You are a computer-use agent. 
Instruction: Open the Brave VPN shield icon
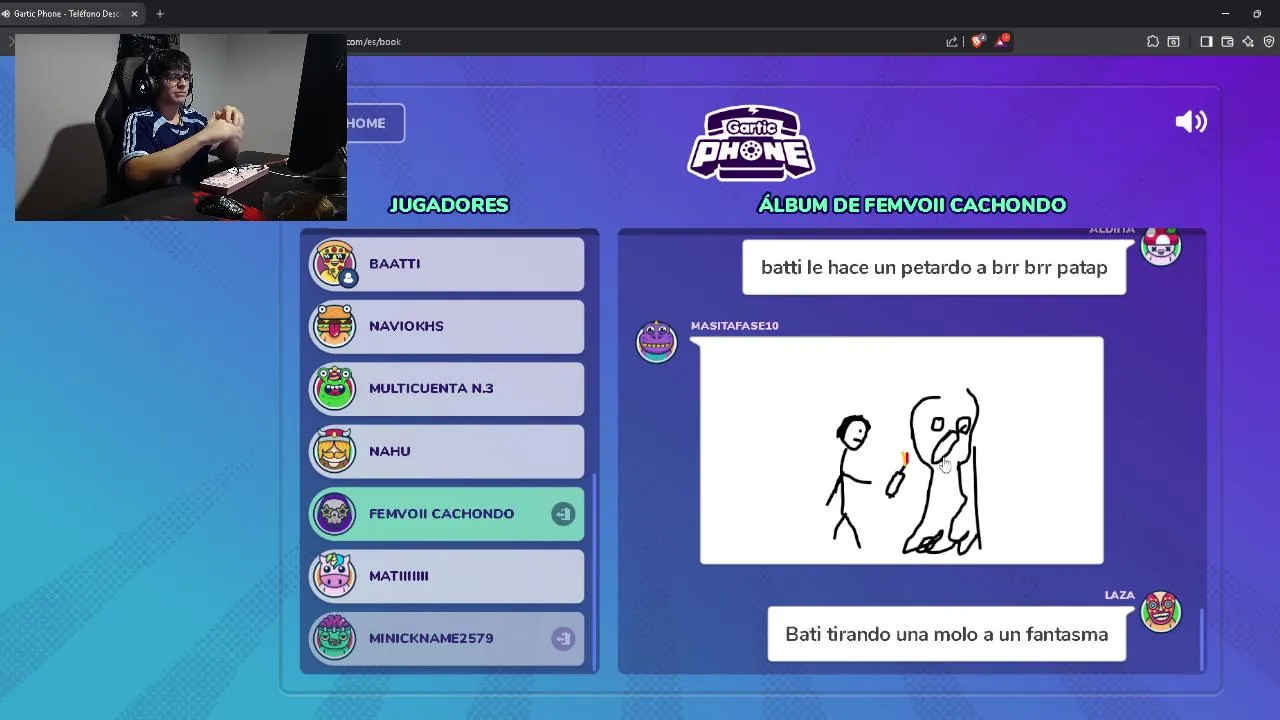(x=1269, y=41)
